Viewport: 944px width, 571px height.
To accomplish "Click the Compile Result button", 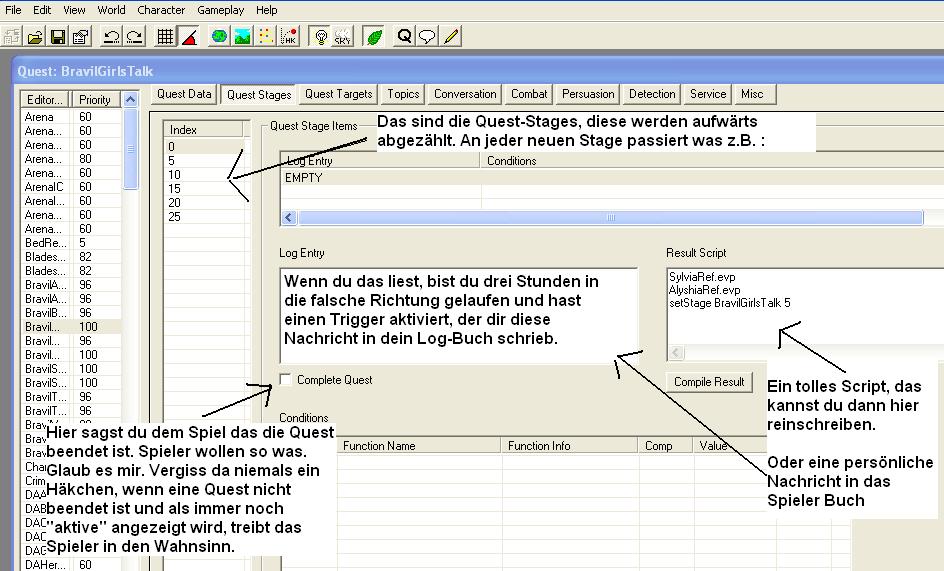I will pyautogui.click(x=709, y=382).
